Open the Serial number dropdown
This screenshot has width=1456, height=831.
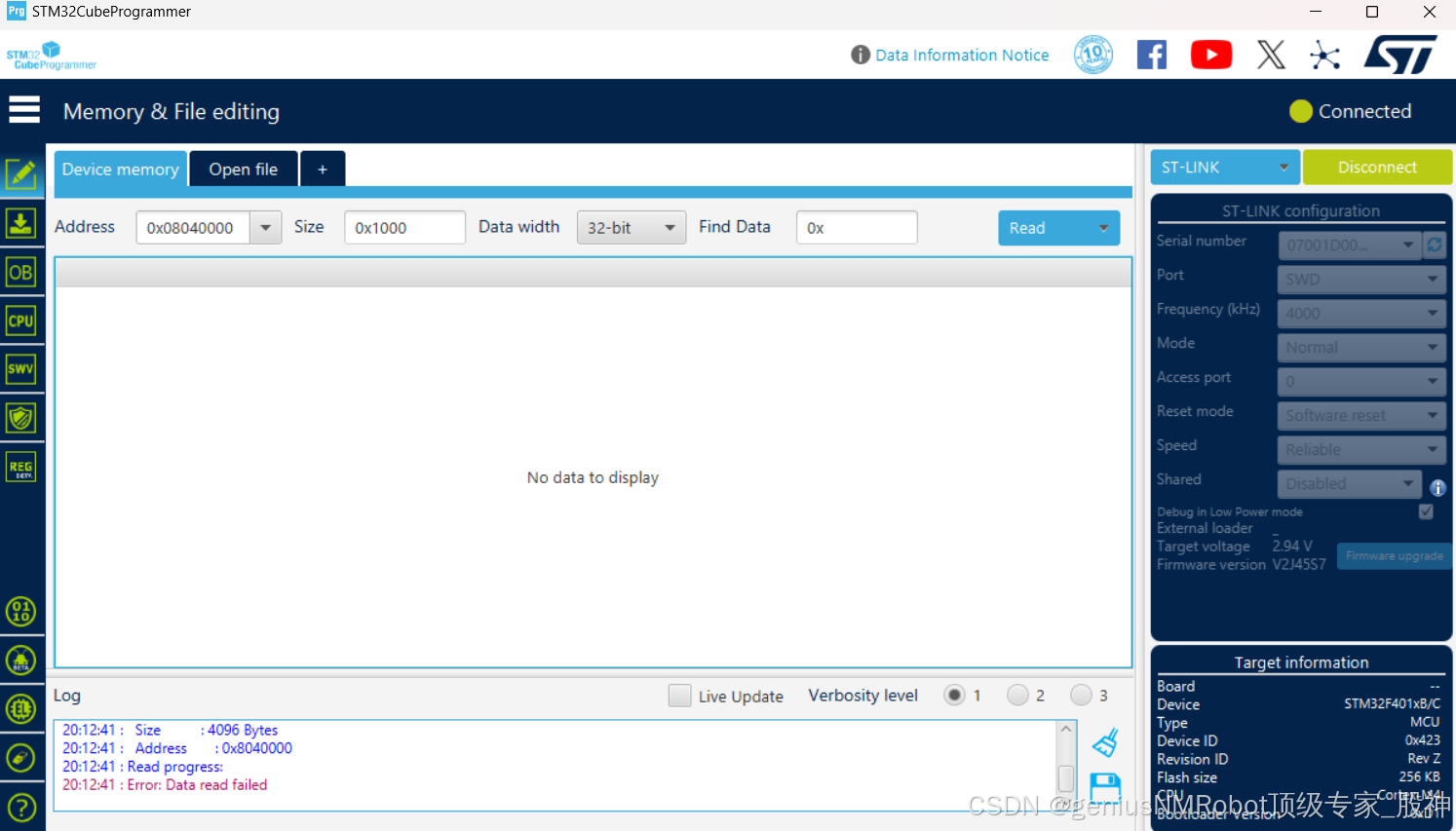1350,245
